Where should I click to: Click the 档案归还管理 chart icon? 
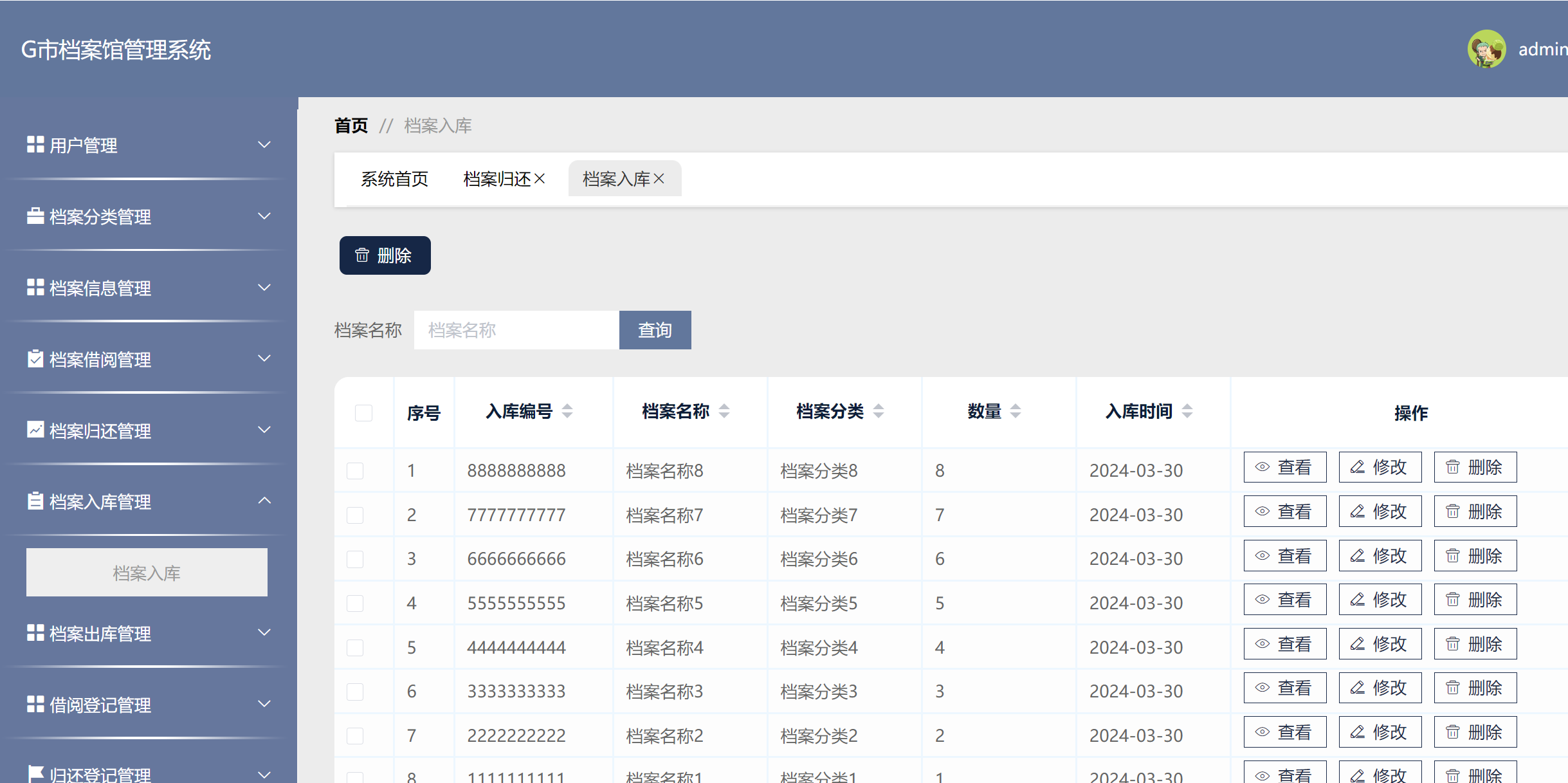pyautogui.click(x=35, y=430)
